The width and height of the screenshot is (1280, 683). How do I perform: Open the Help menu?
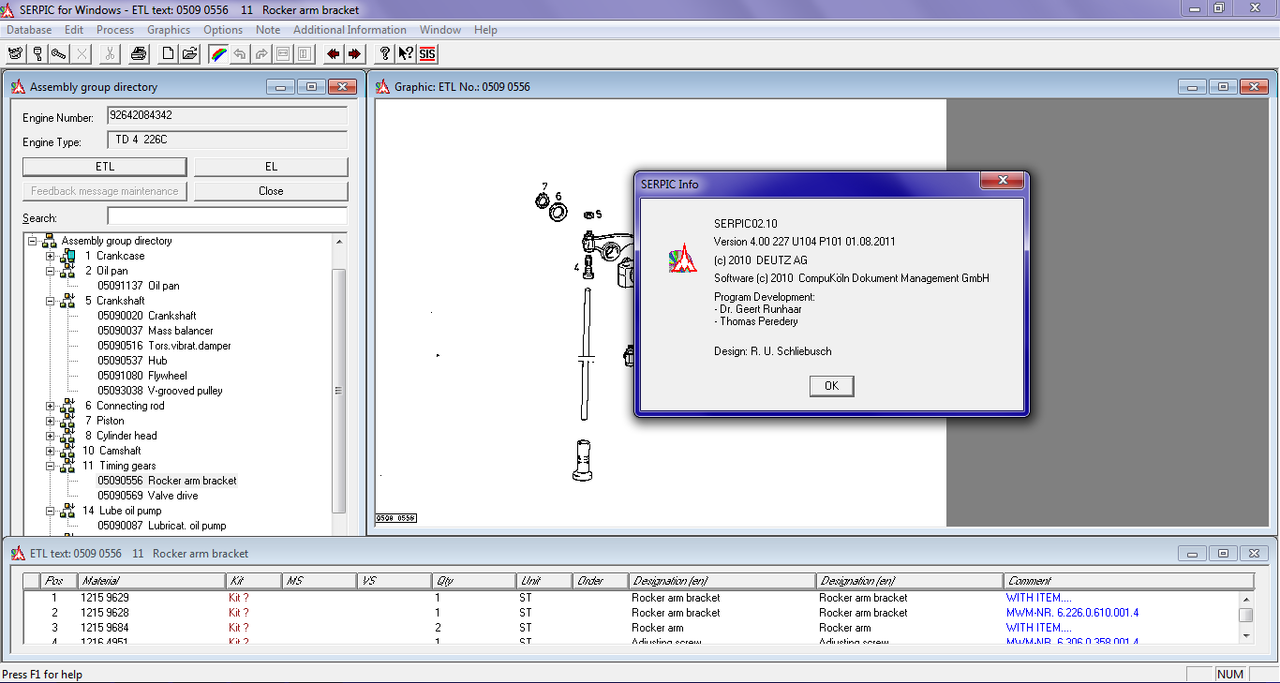click(485, 30)
